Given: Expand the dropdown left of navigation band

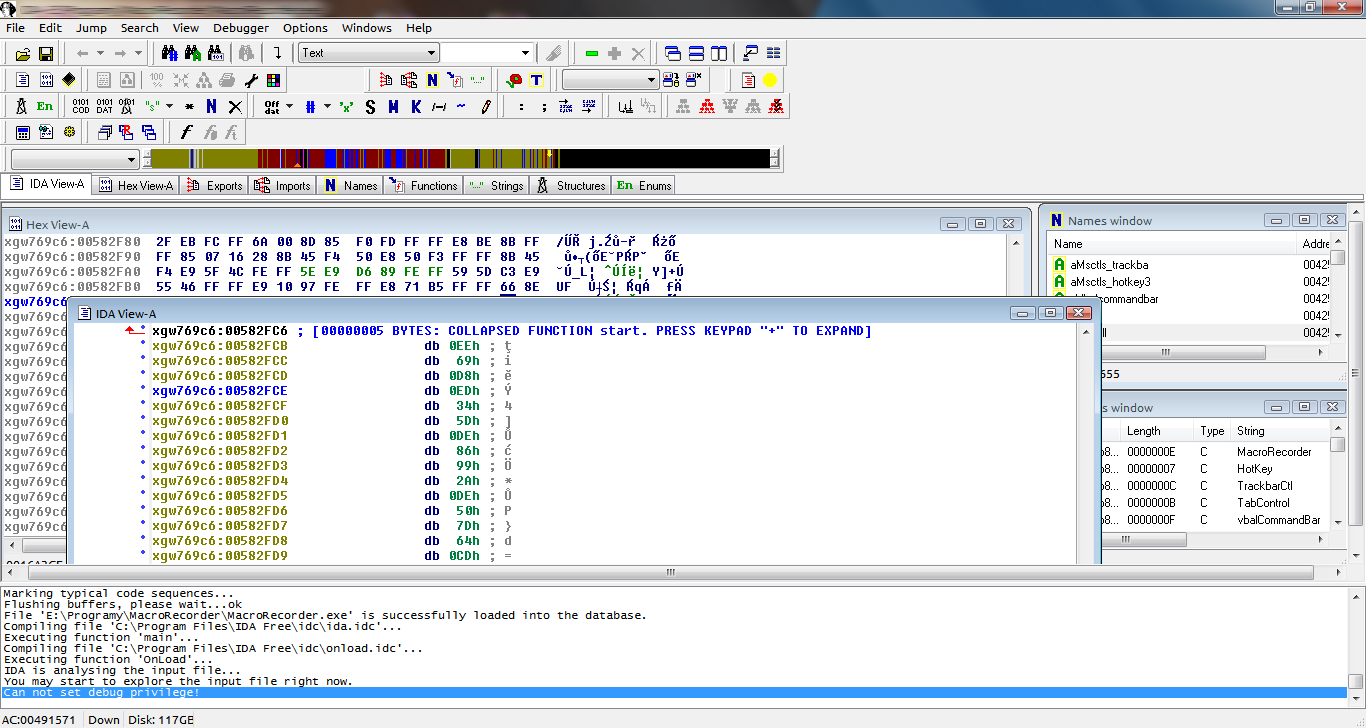Looking at the screenshot, I should (x=132, y=160).
